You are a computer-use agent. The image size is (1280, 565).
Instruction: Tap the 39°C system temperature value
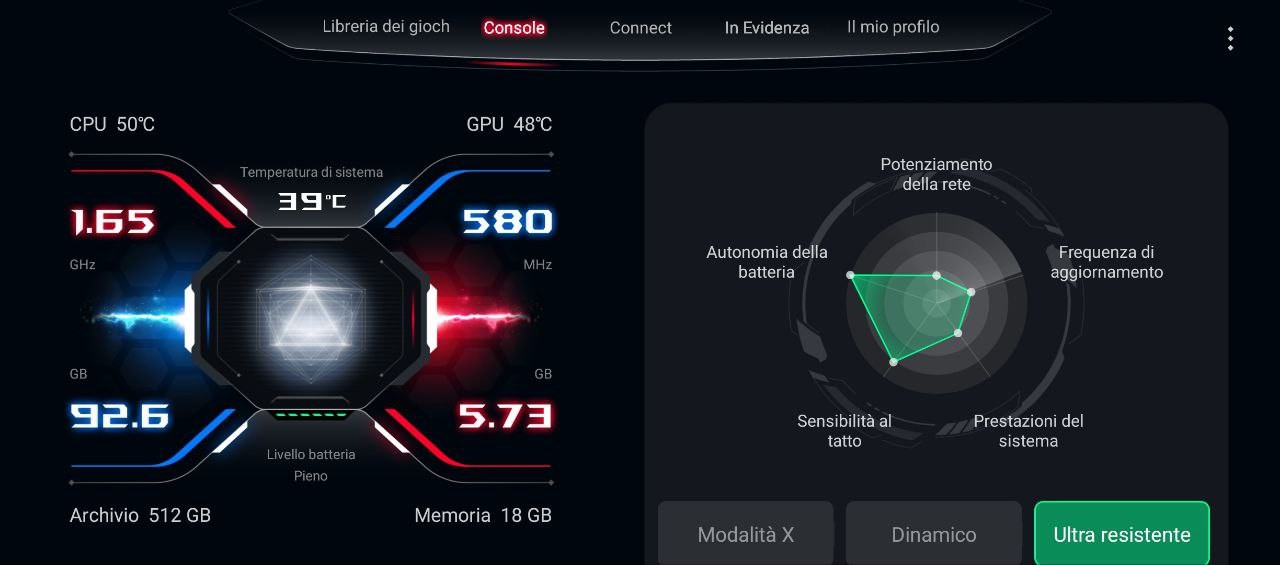pos(311,201)
